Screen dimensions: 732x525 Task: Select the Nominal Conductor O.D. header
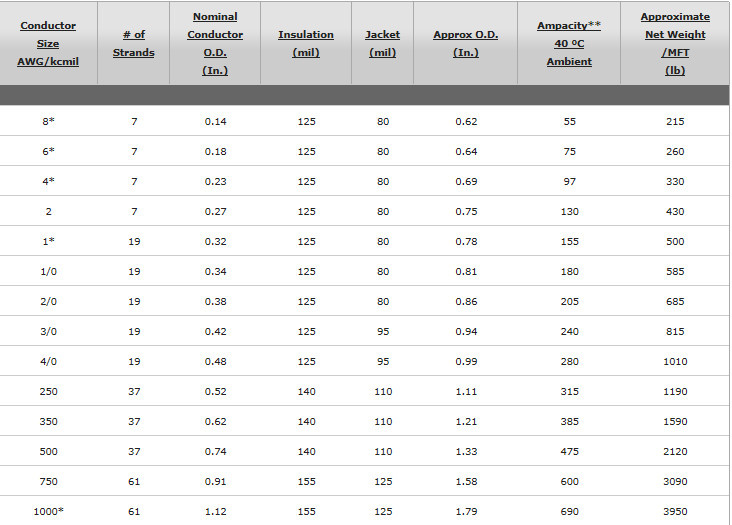pyautogui.click(x=215, y=43)
